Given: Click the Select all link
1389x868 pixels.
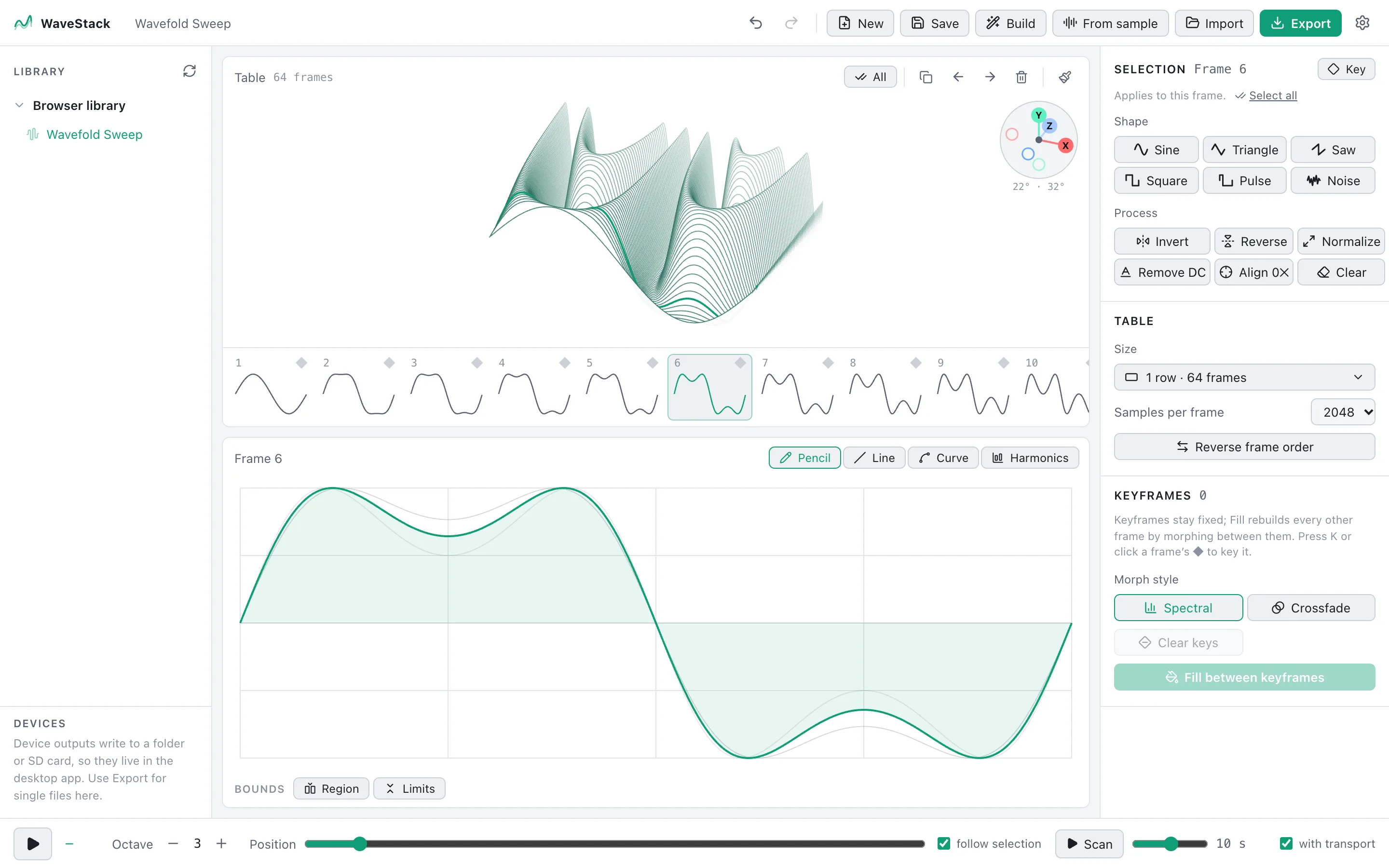Looking at the screenshot, I should [1272, 95].
